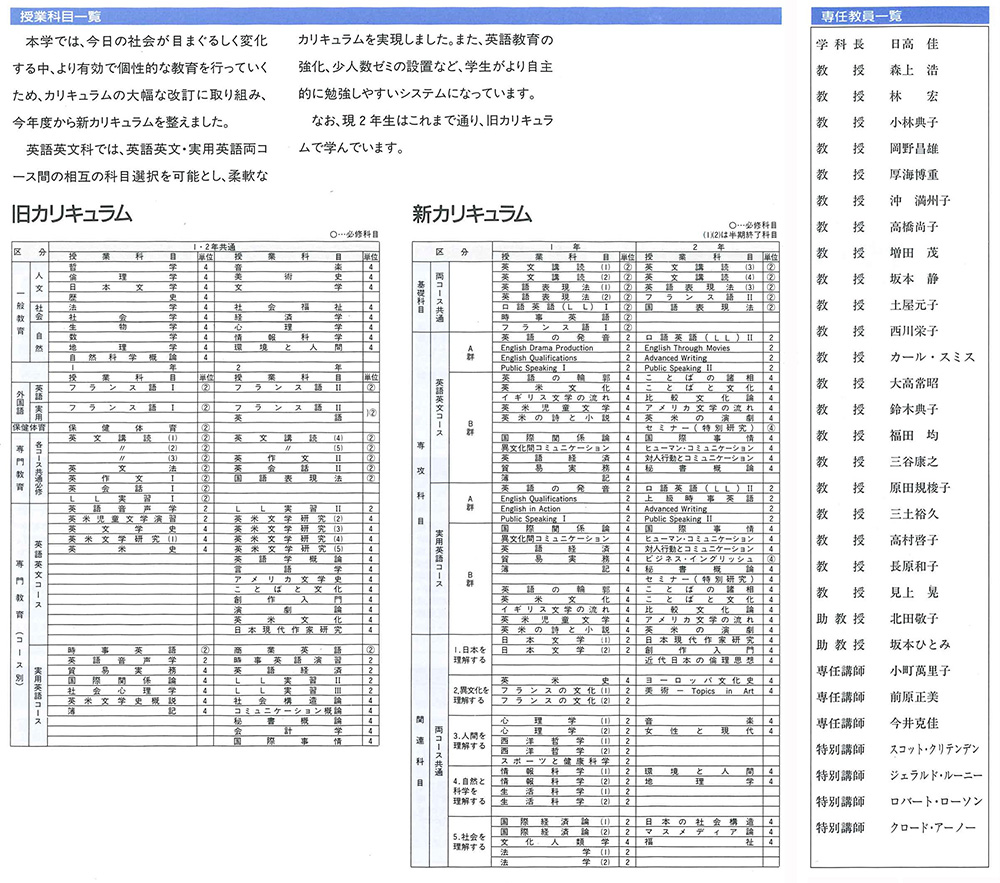Click the name カール・スミス
Viewport: 1000px width, 883px height.
pyautogui.click(x=932, y=358)
